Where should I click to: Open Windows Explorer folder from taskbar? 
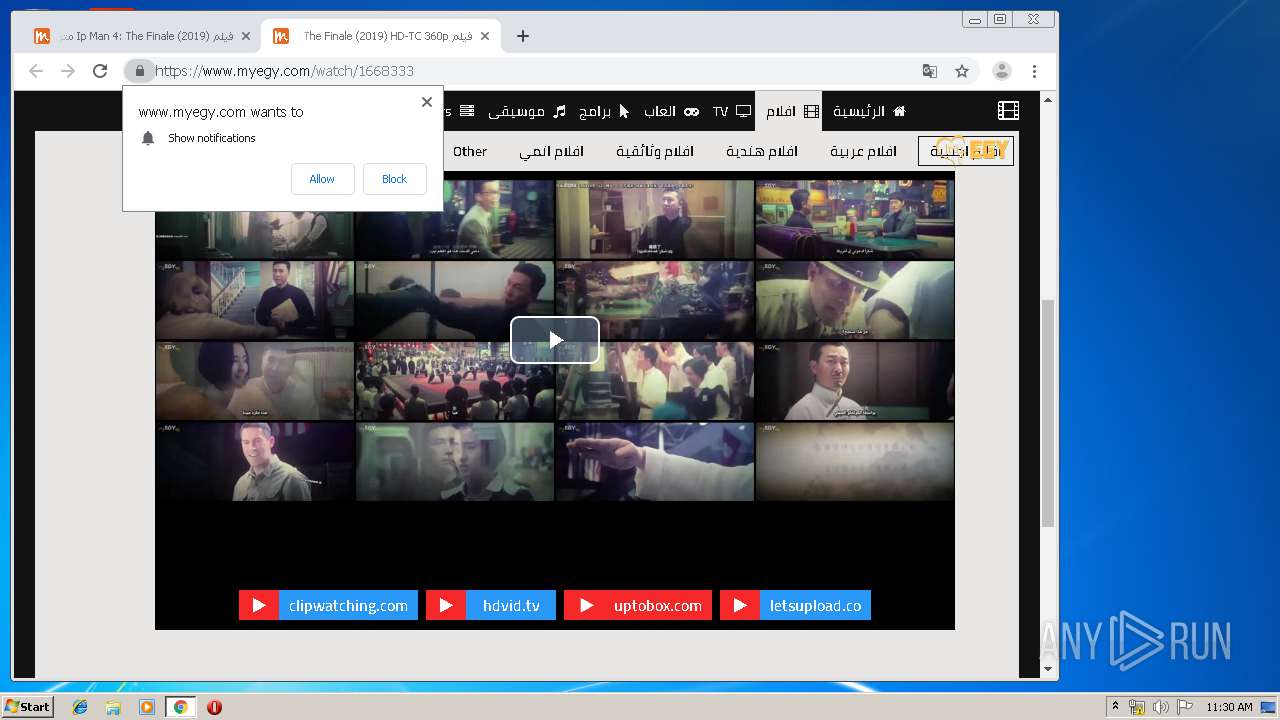tap(113, 707)
